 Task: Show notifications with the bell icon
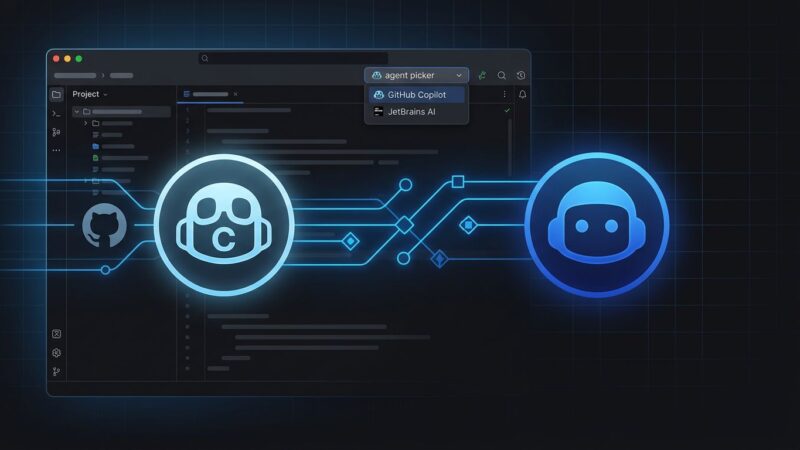522,94
